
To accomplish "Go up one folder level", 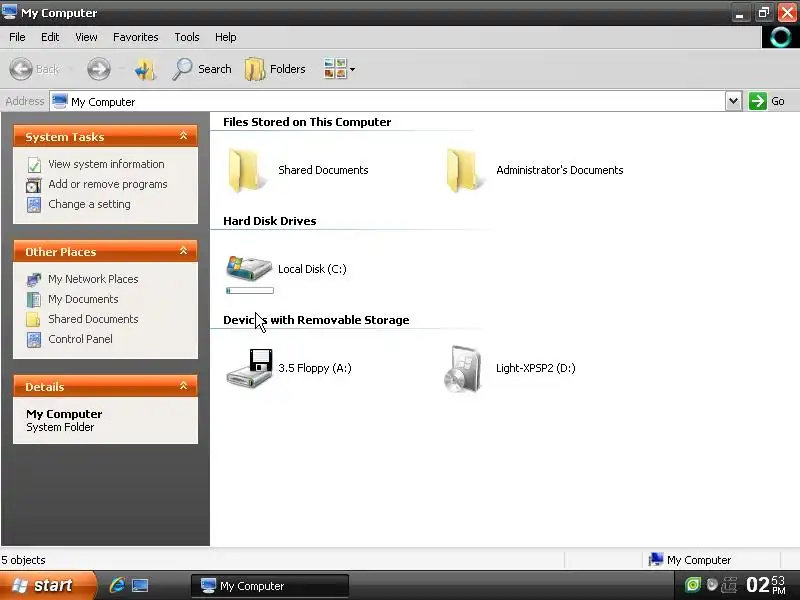I will tap(145, 69).
